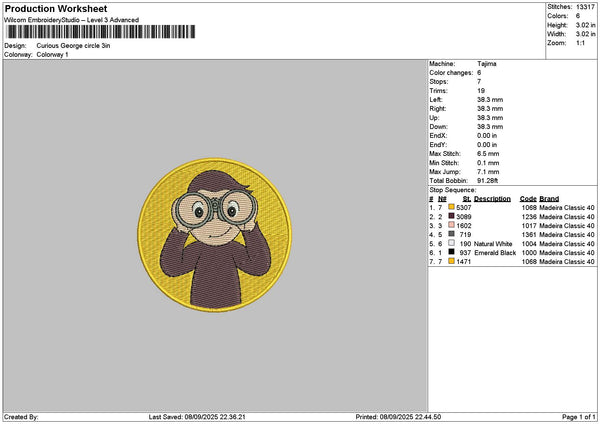The width and height of the screenshot is (600, 424).
Task: Click thread code '1000'
Action: 530,253
